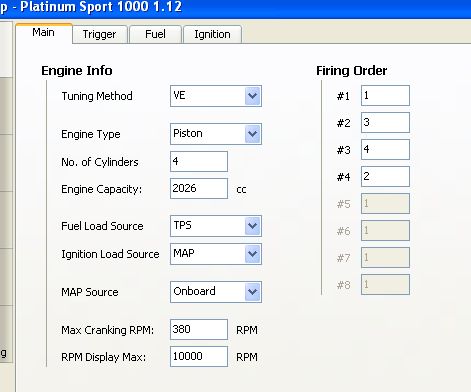Click the Ignition Load Source label
471x392 pixels.
110,254
